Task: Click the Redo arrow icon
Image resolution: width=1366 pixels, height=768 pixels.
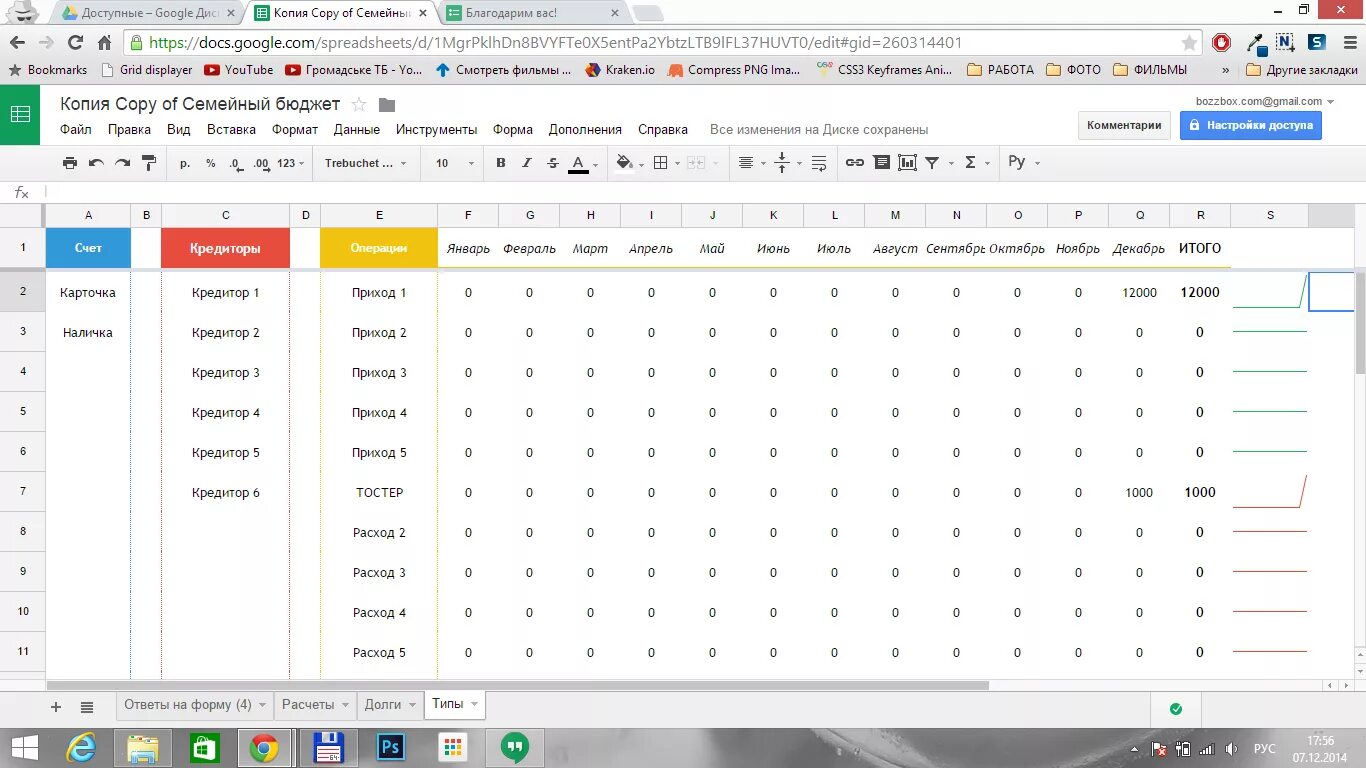Action: tap(122, 163)
